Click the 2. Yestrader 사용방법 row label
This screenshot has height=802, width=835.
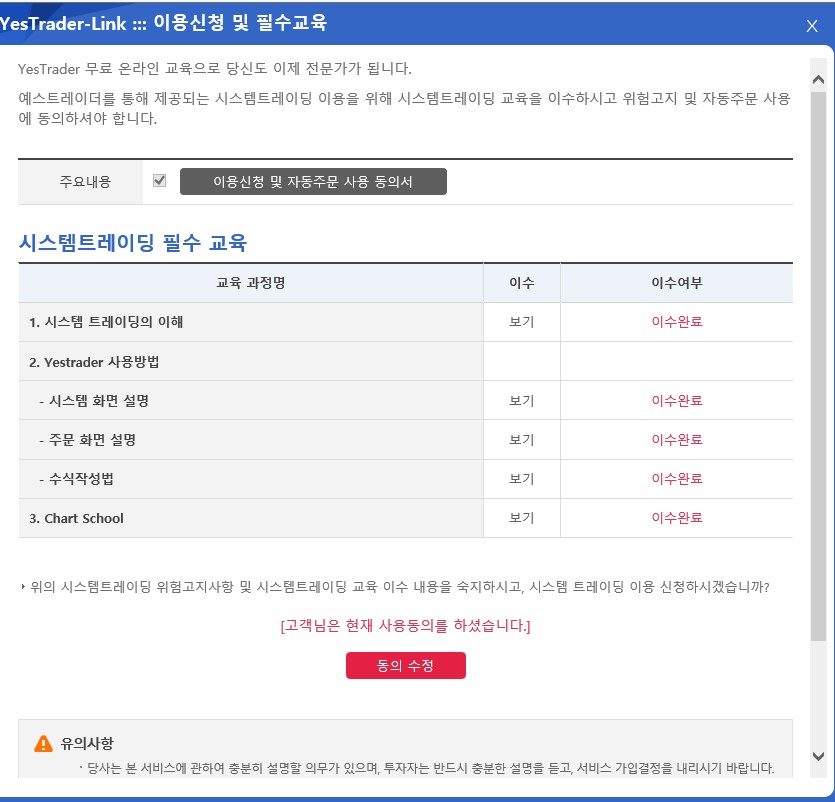coord(94,362)
